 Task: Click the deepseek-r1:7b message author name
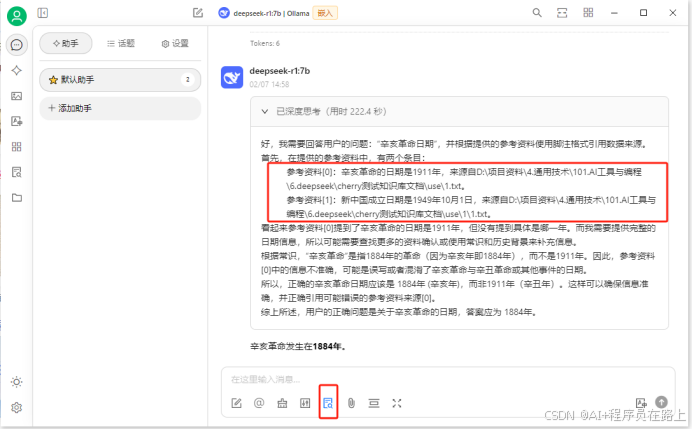click(x=280, y=71)
